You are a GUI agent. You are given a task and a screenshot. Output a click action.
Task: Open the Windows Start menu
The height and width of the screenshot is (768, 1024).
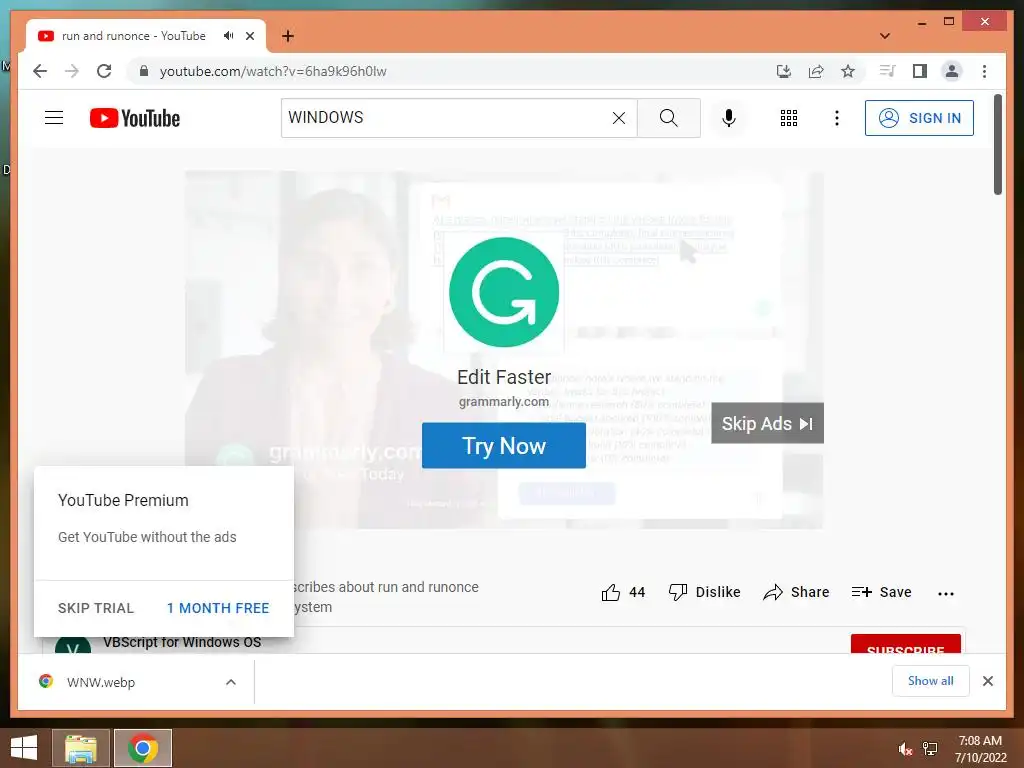pyautogui.click(x=24, y=748)
